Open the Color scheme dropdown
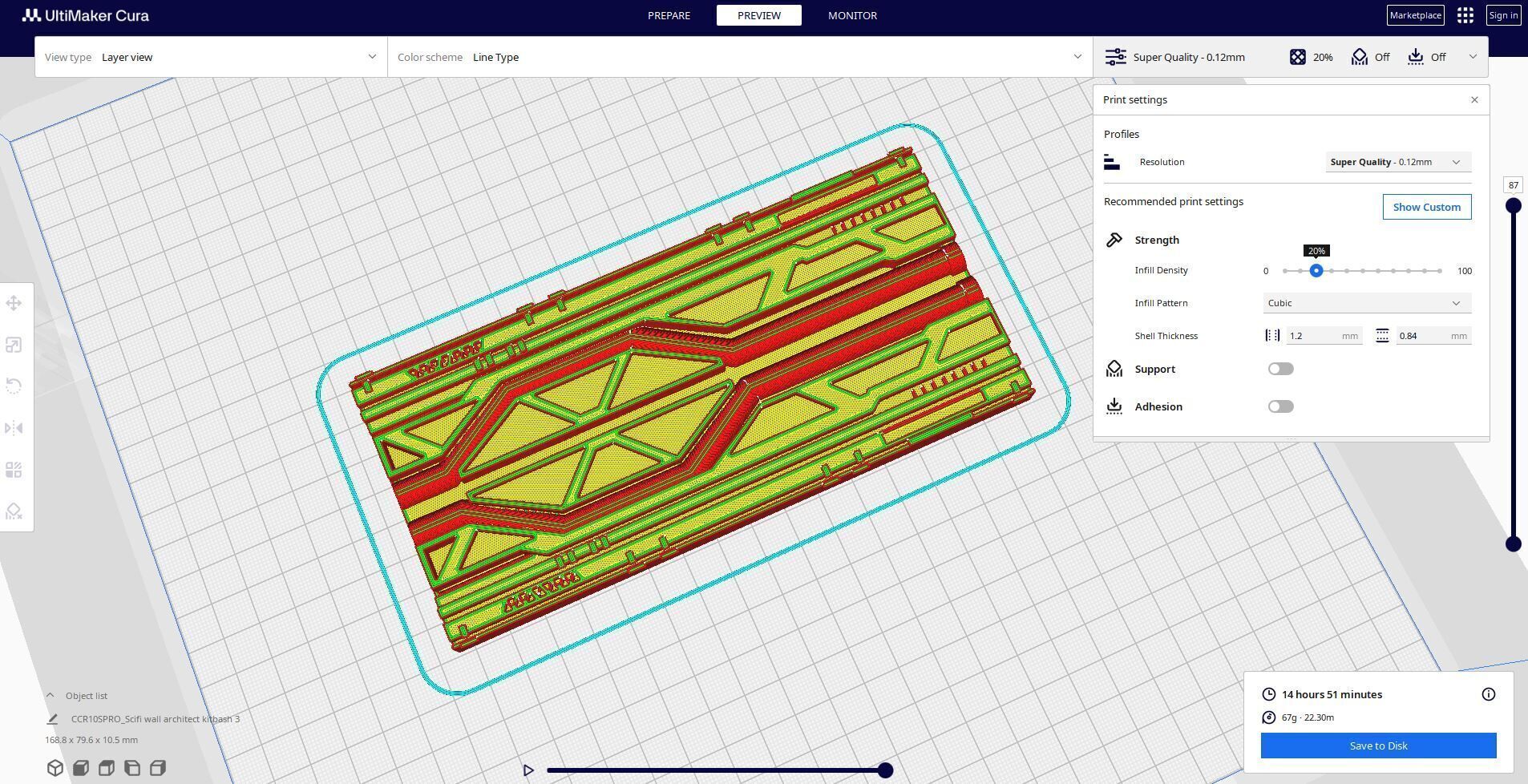The image size is (1528, 784). (740, 57)
